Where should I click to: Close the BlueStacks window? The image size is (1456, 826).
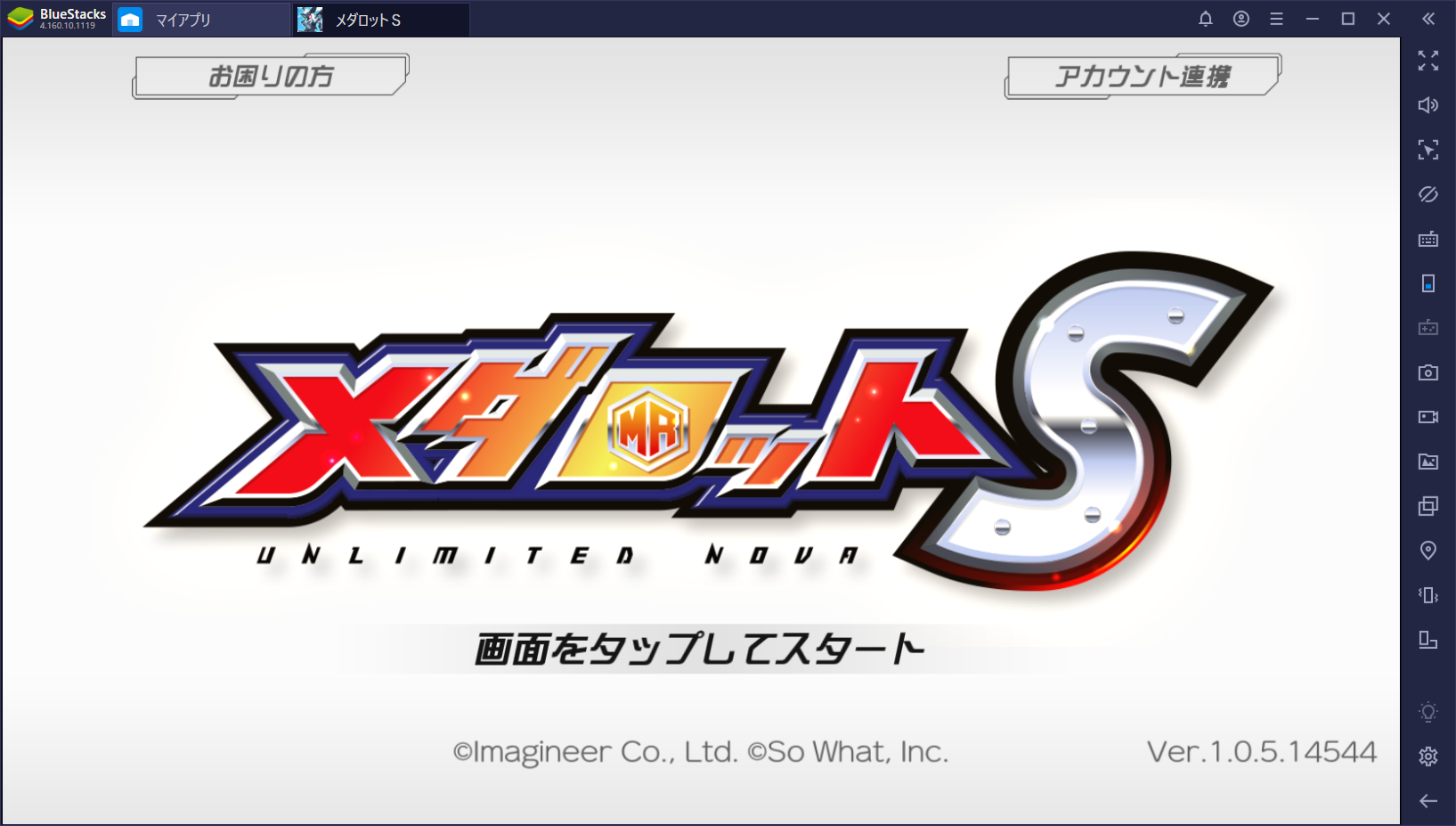1384,19
